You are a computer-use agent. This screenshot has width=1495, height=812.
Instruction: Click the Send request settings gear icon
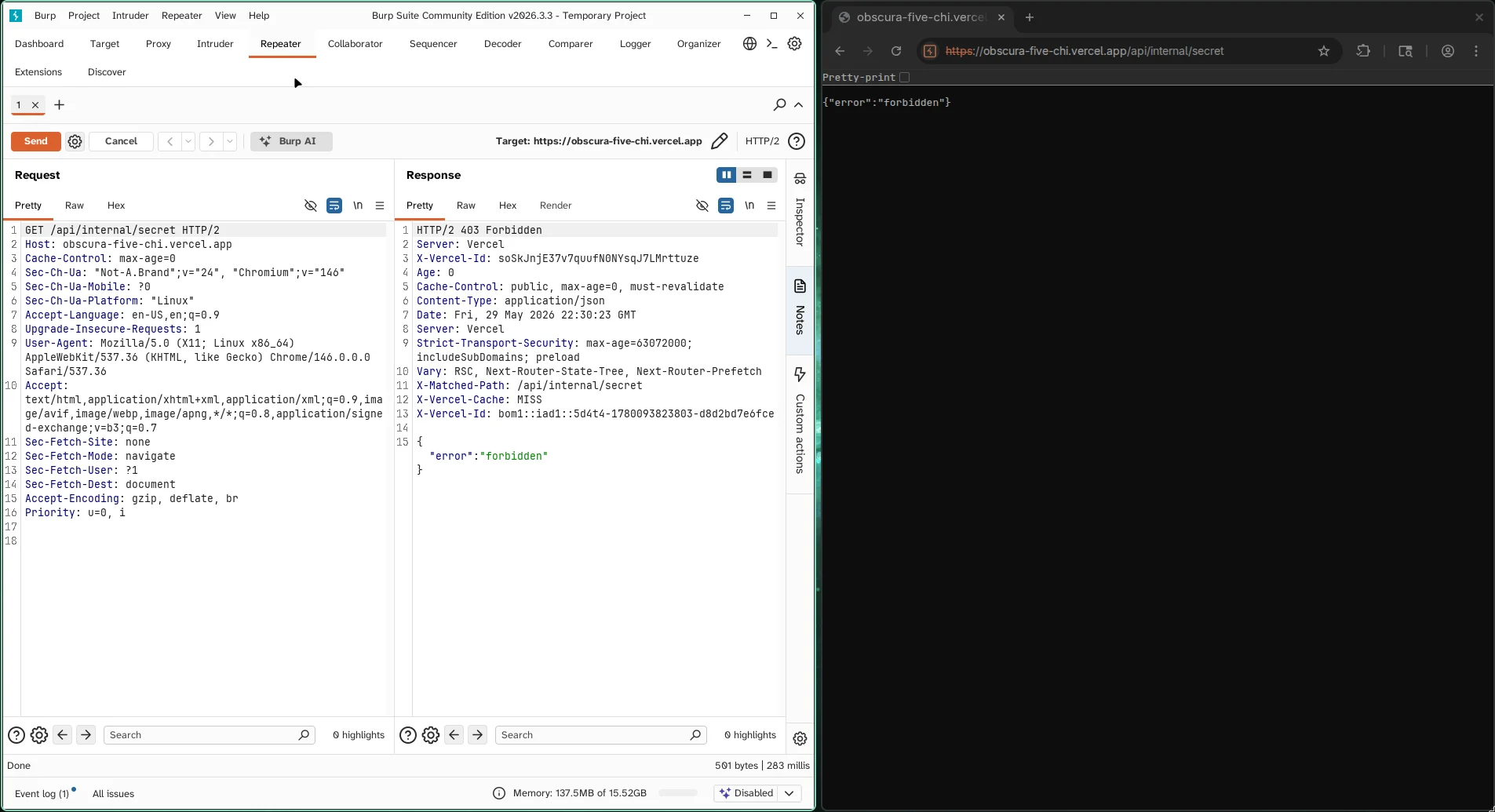[x=75, y=141]
